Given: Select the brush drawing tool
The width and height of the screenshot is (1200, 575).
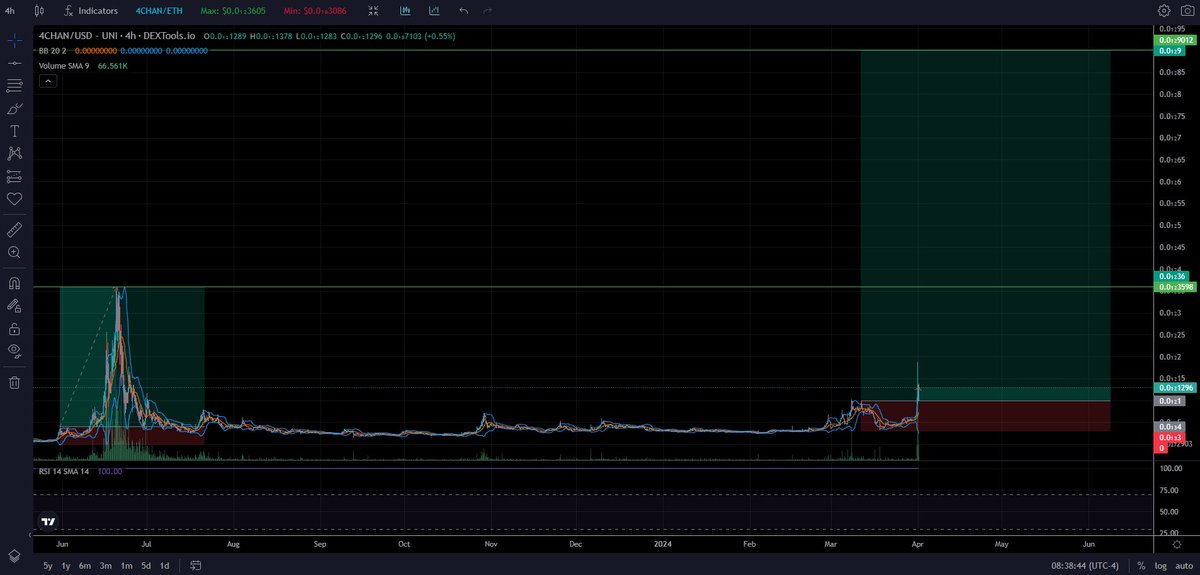Looking at the screenshot, I should 14,108.
